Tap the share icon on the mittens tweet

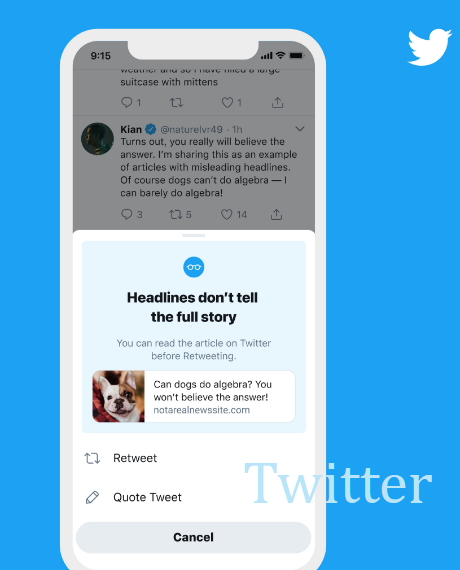point(277,103)
